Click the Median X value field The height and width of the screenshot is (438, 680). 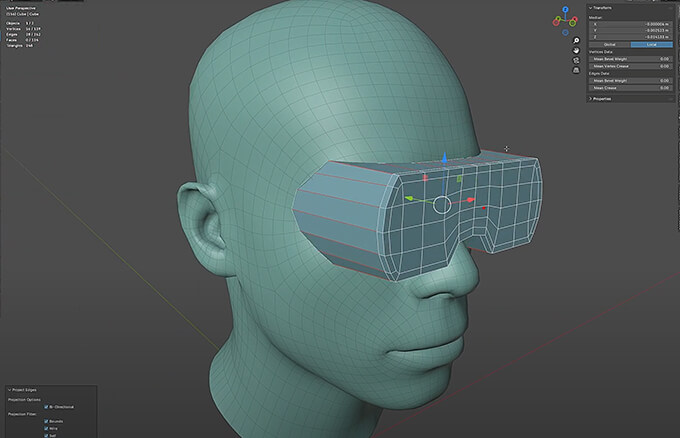(630, 22)
